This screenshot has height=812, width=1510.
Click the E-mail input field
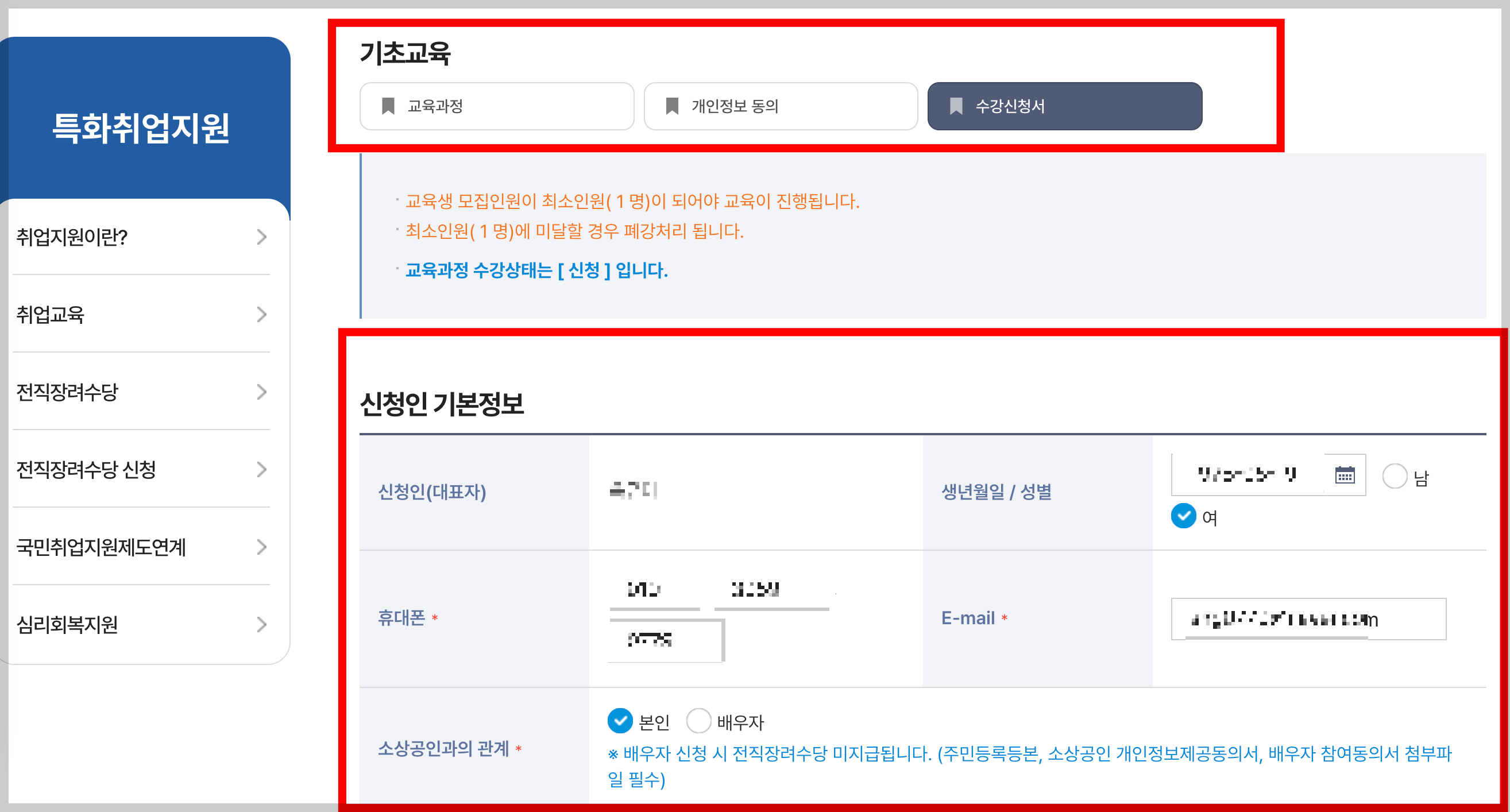point(1308,619)
